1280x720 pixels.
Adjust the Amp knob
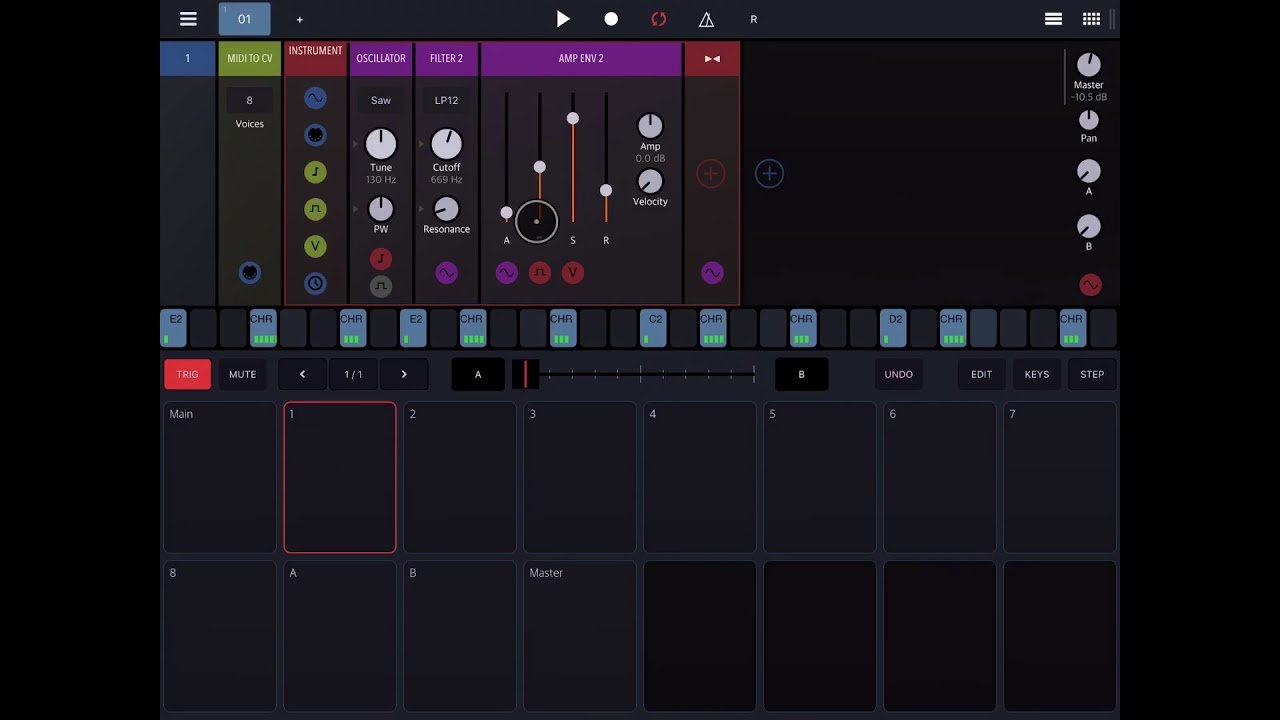point(650,126)
